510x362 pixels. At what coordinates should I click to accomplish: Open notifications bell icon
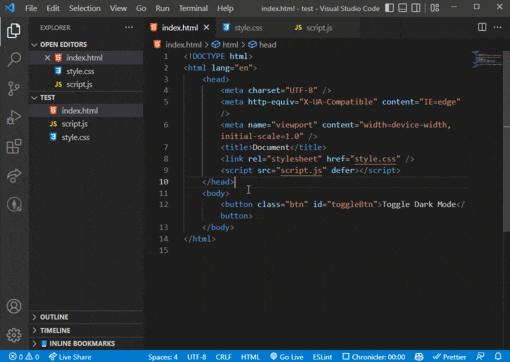498,357
